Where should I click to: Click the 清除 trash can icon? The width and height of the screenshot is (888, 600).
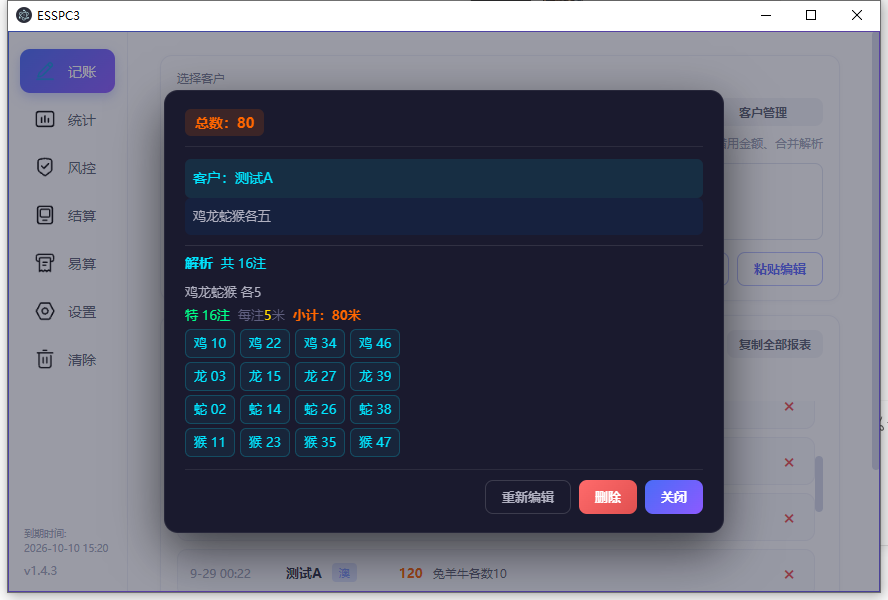(45, 359)
